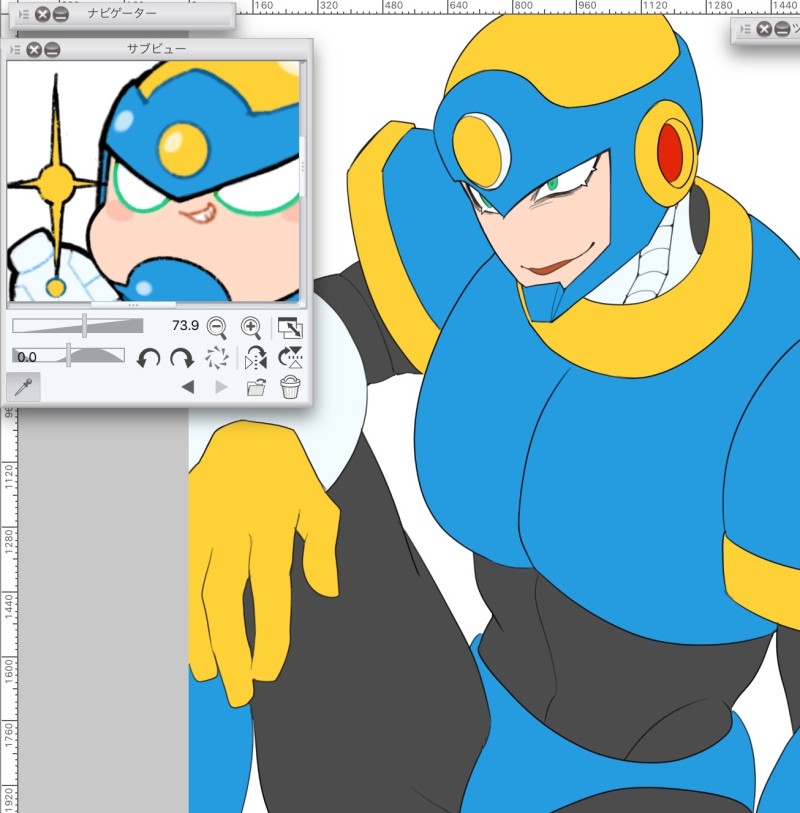
Task: Collapse the サブビュー panel
Action: pos(52,50)
